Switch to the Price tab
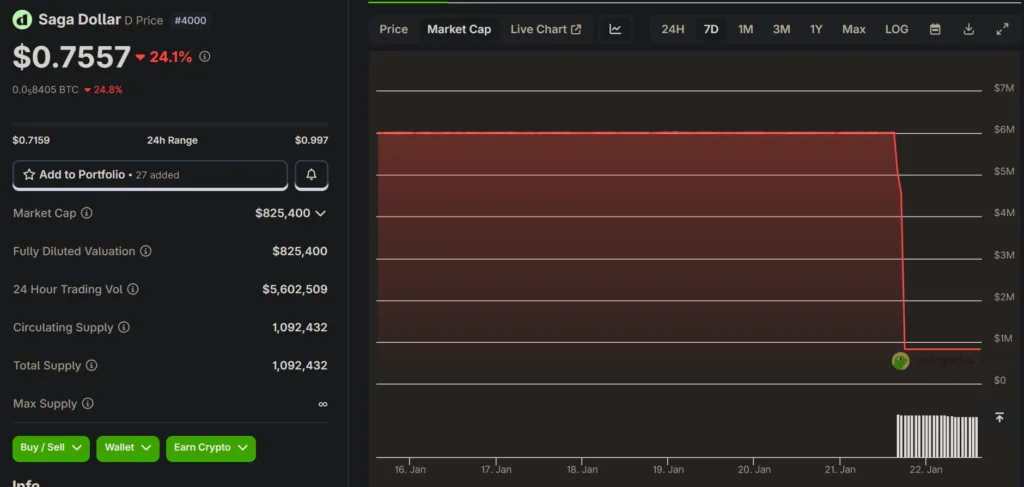 point(394,30)
